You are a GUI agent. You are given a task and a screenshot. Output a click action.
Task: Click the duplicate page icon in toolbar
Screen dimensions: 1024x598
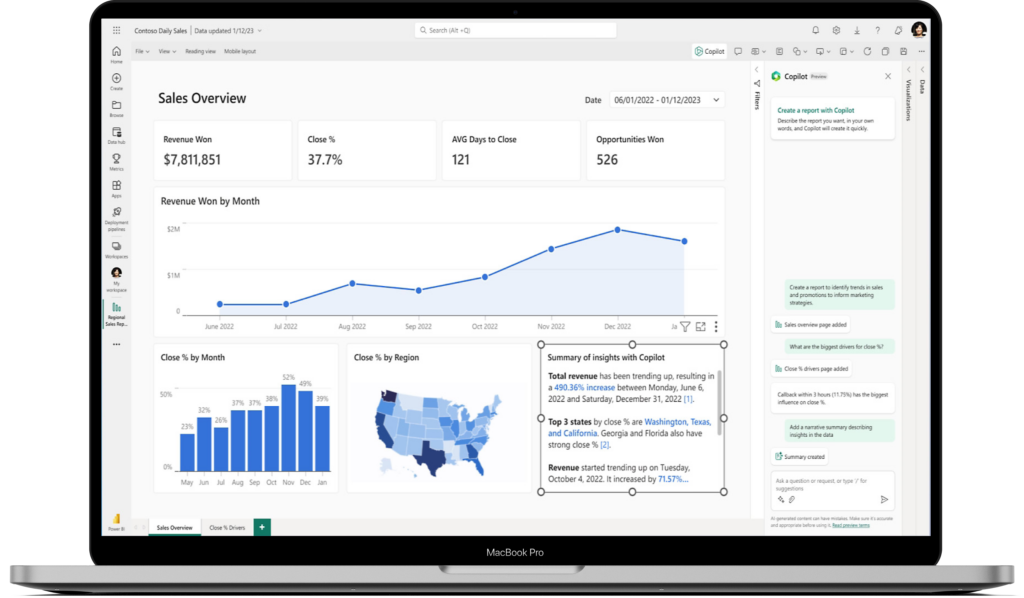tap(886, 51)
